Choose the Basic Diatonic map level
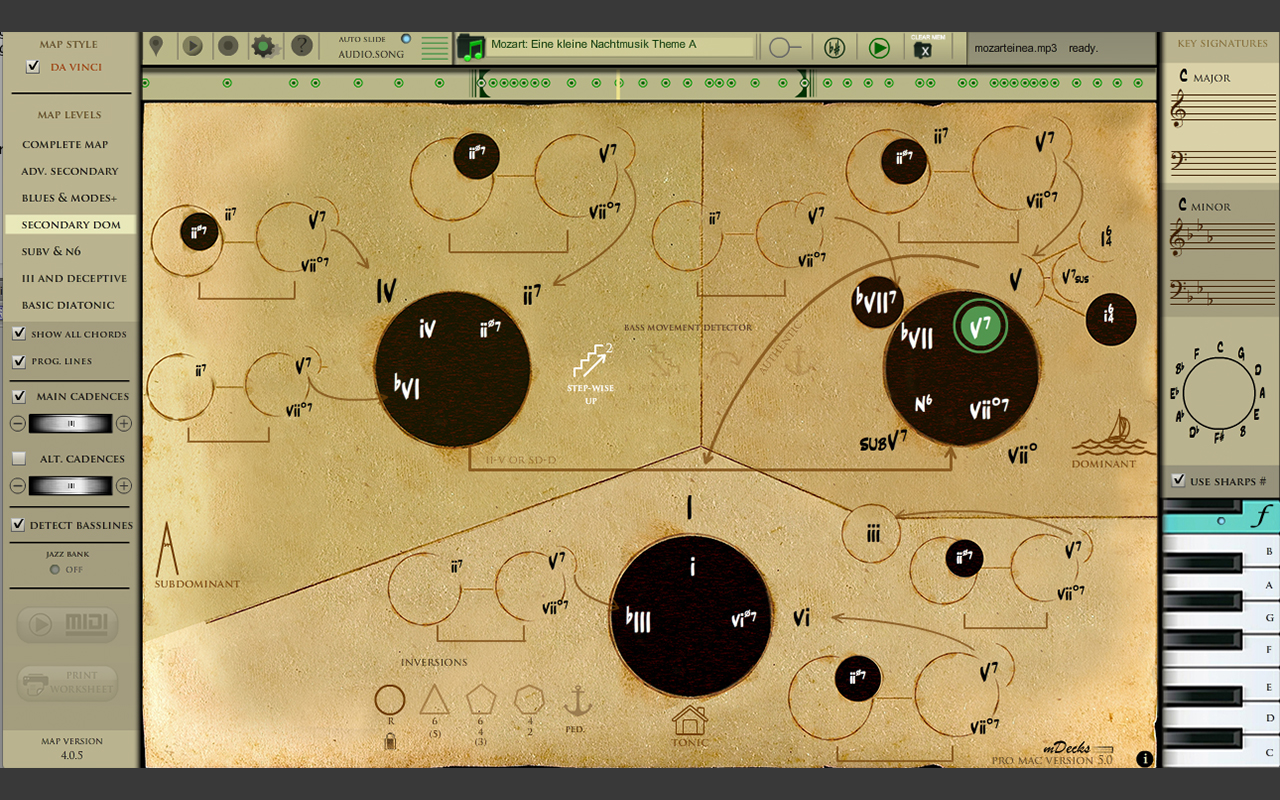Image resolution: width=1280 pixels, height=800 pixels. pyautogui.click(x=68, y=305)
